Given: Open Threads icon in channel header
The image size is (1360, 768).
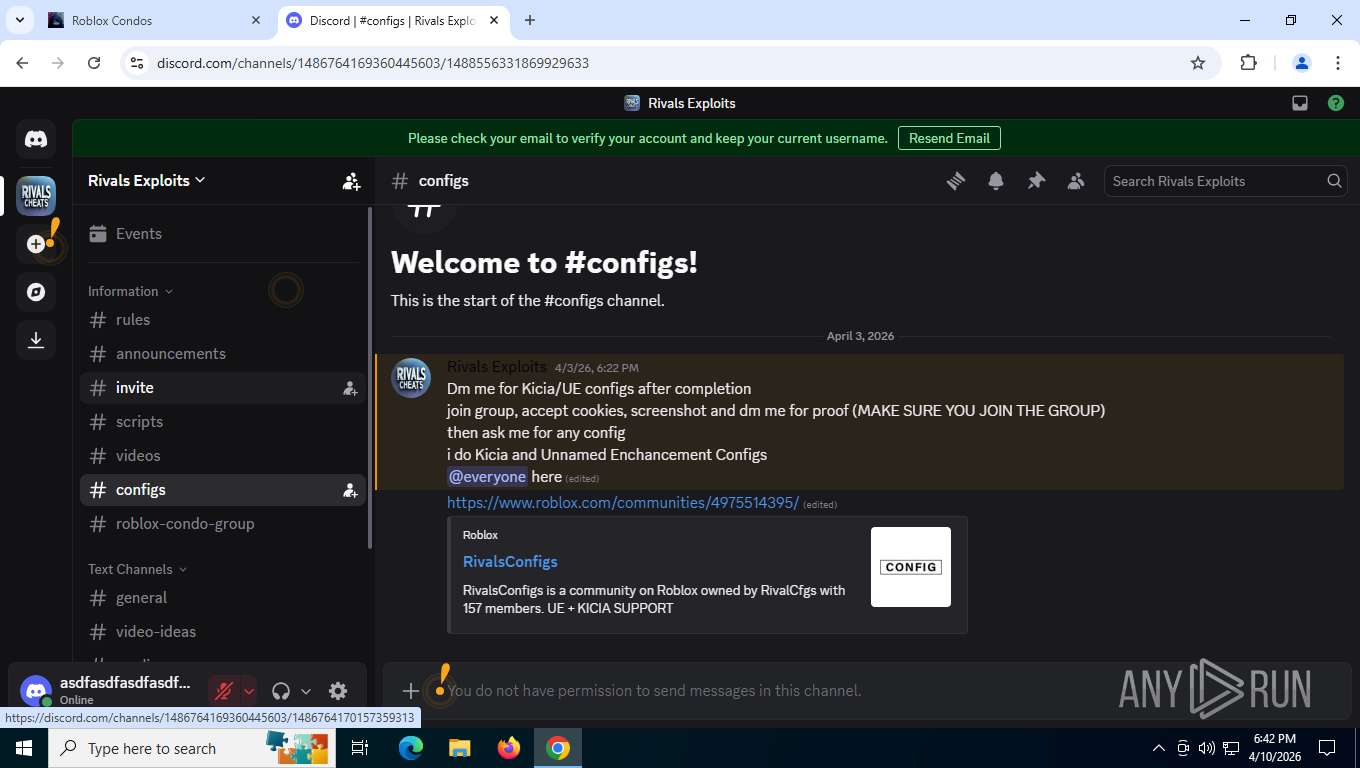Looking at the screenshot, I should tap(956, 181).
